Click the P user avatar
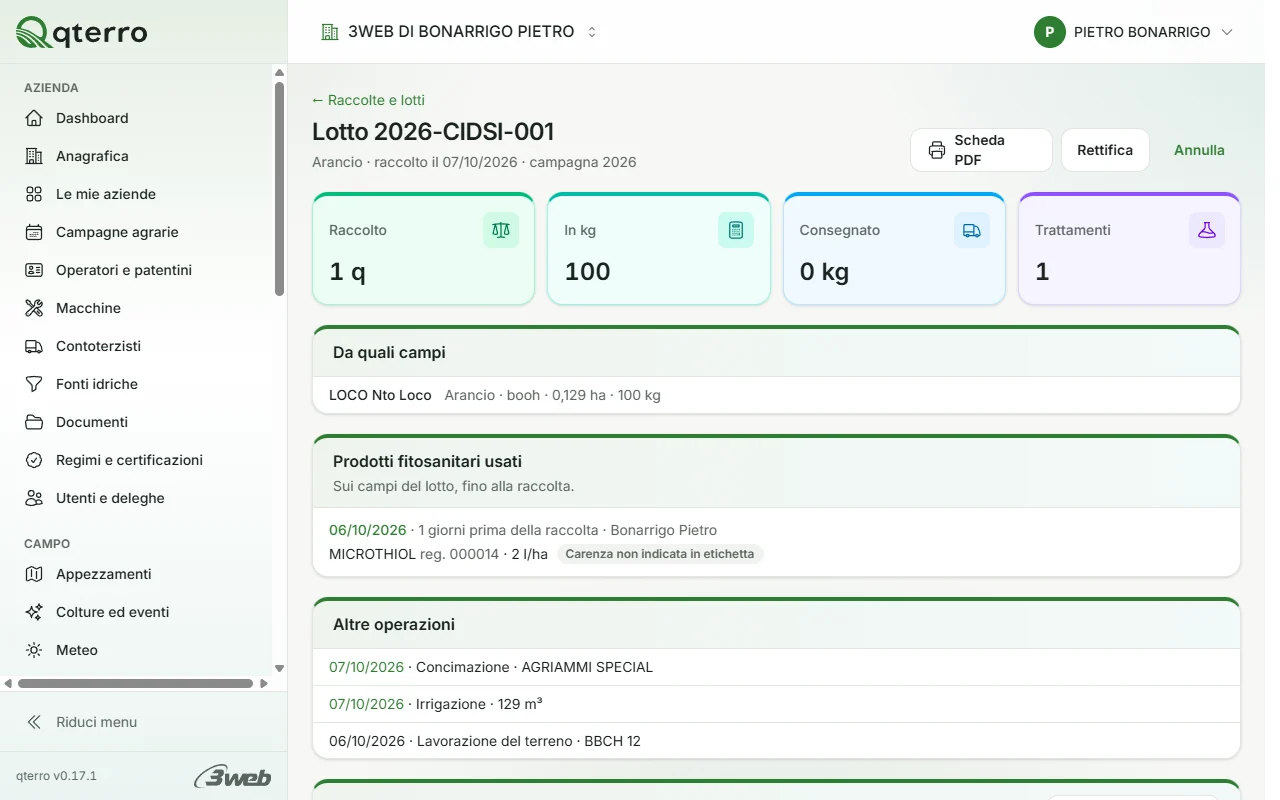1280x800 pixels. 1050,32
